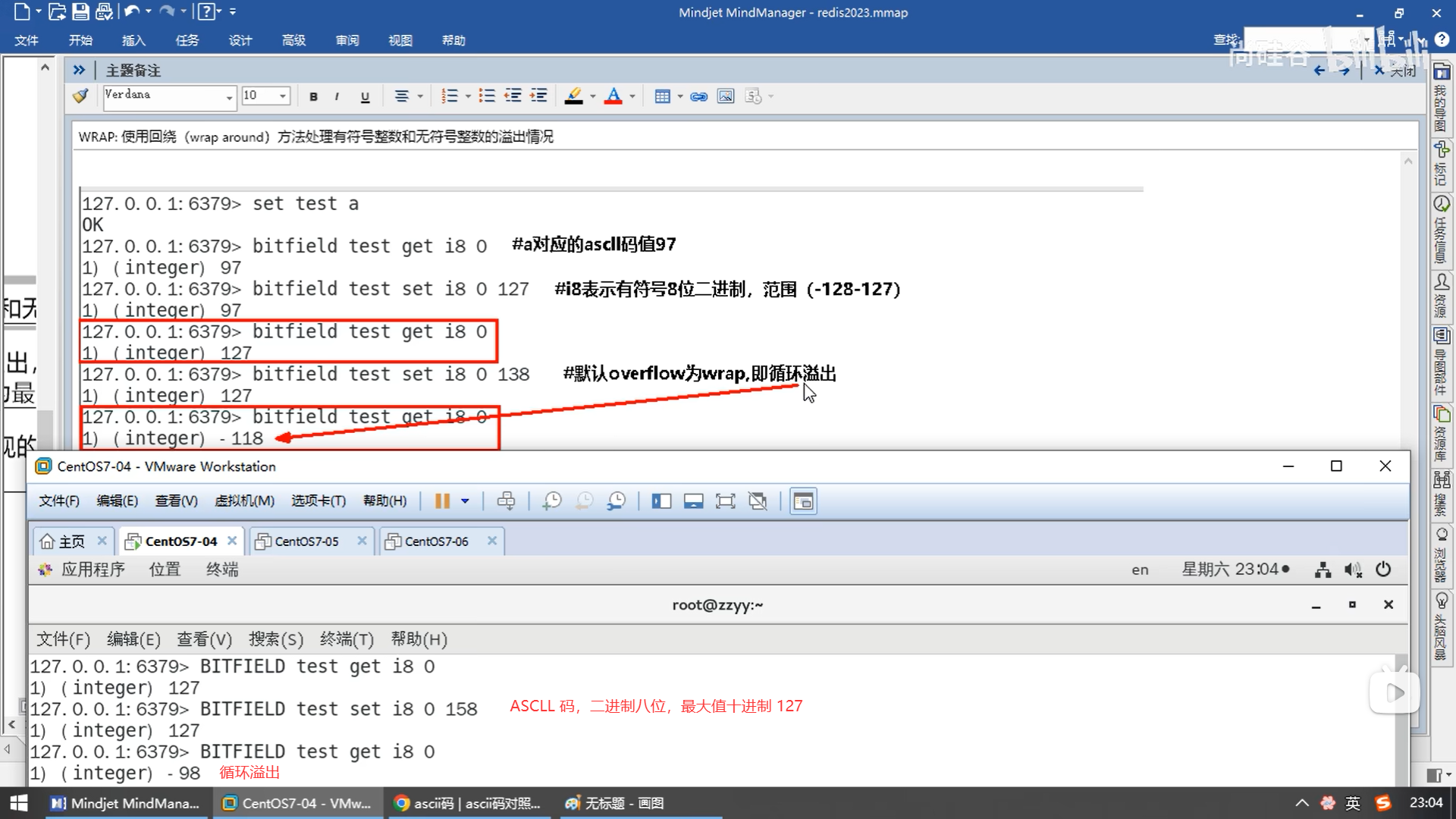Click the insert image icon

pos(726,96)
